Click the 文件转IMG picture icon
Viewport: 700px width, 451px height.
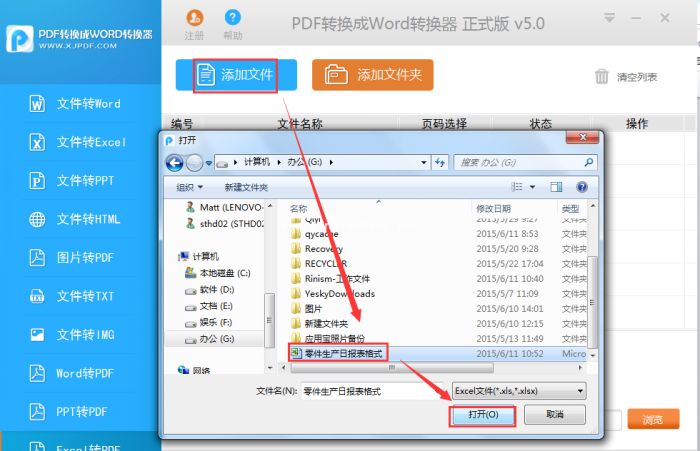coord(37,334)
